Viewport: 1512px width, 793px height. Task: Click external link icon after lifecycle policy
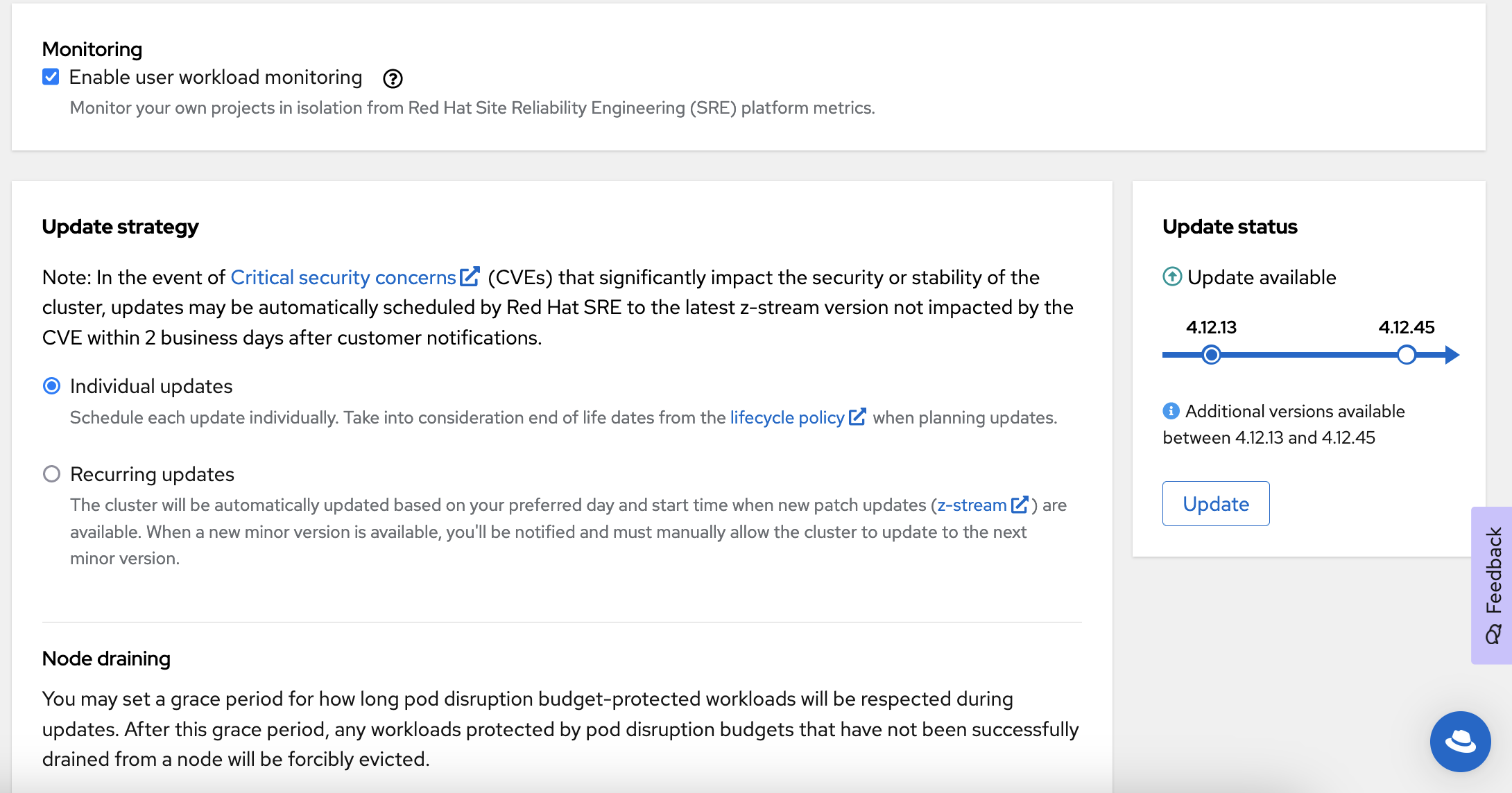857,417
